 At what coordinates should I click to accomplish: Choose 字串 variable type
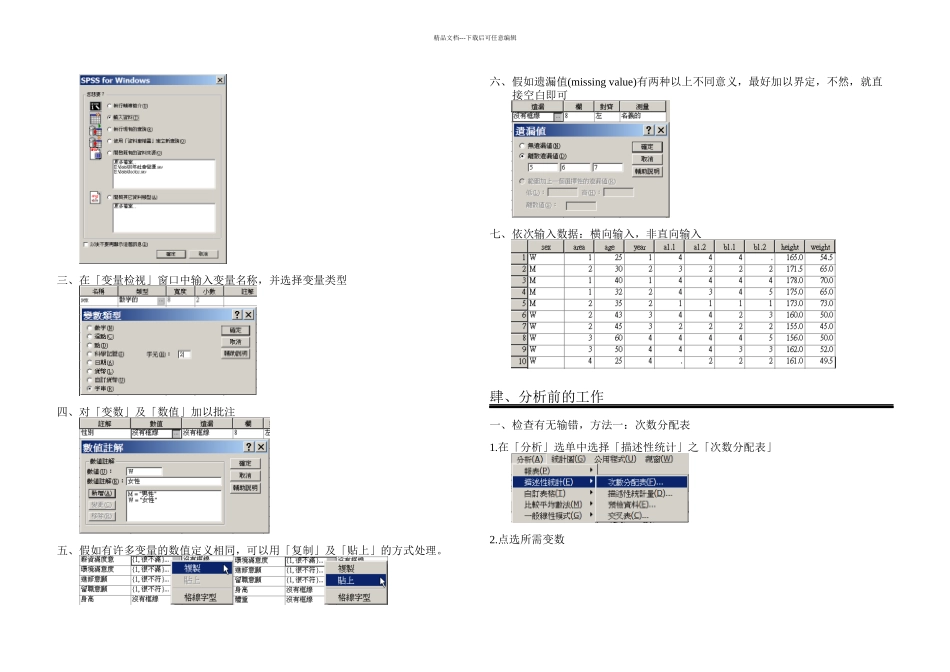[90, 388]
